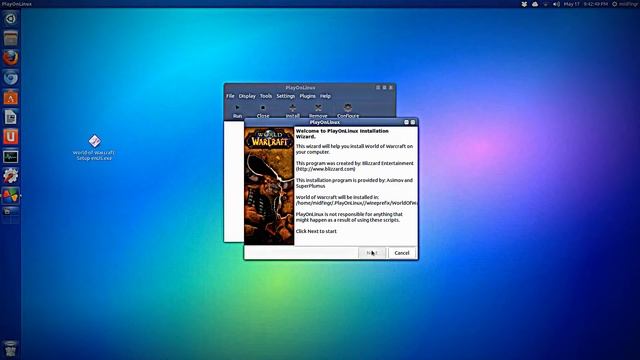
Task: Open the cloud indicator in top panel
Action: click(x=535, y=4)
